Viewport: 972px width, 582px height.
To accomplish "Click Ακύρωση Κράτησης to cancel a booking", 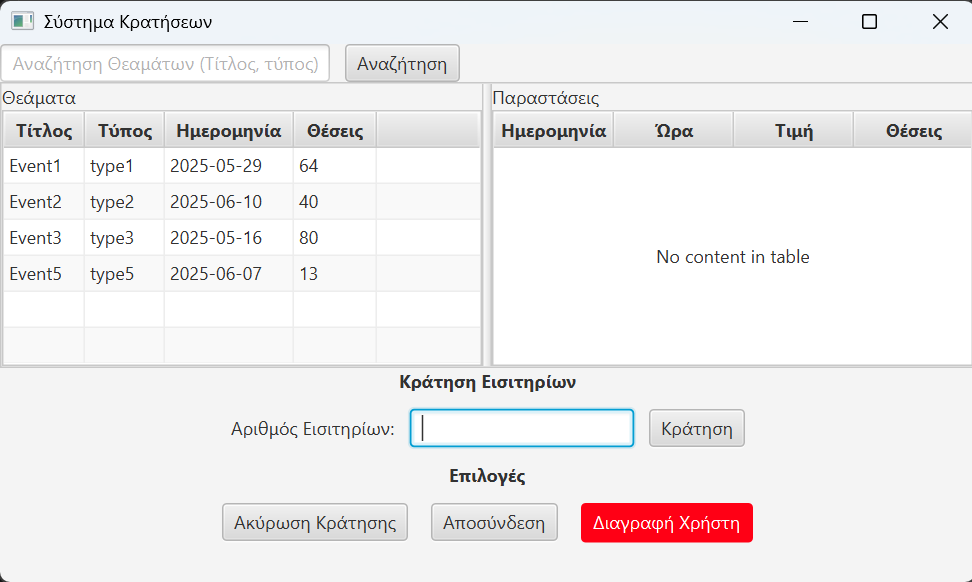I will (x=314, y=521).
